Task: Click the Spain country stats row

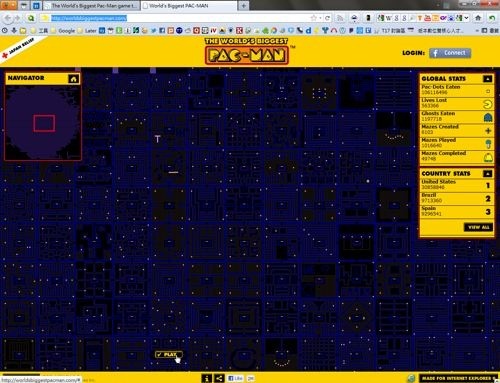Action: pyautogui.click(x=456, y=211)
